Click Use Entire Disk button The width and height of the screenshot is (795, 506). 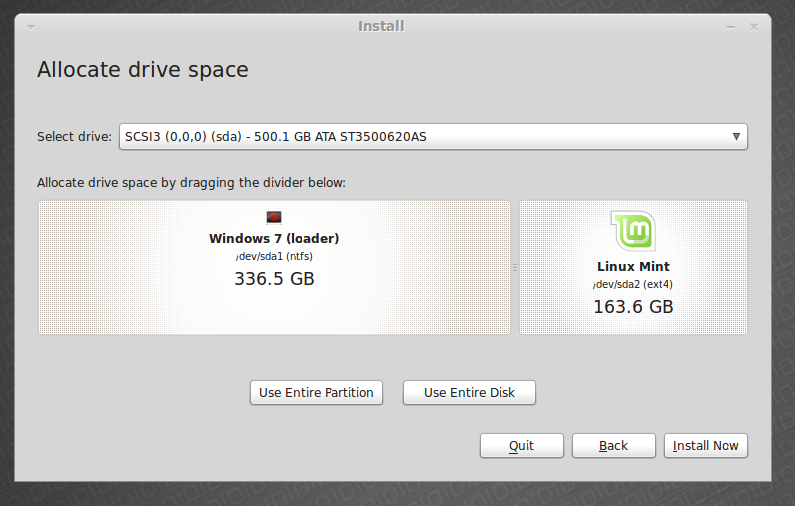(x=469, y=392)
